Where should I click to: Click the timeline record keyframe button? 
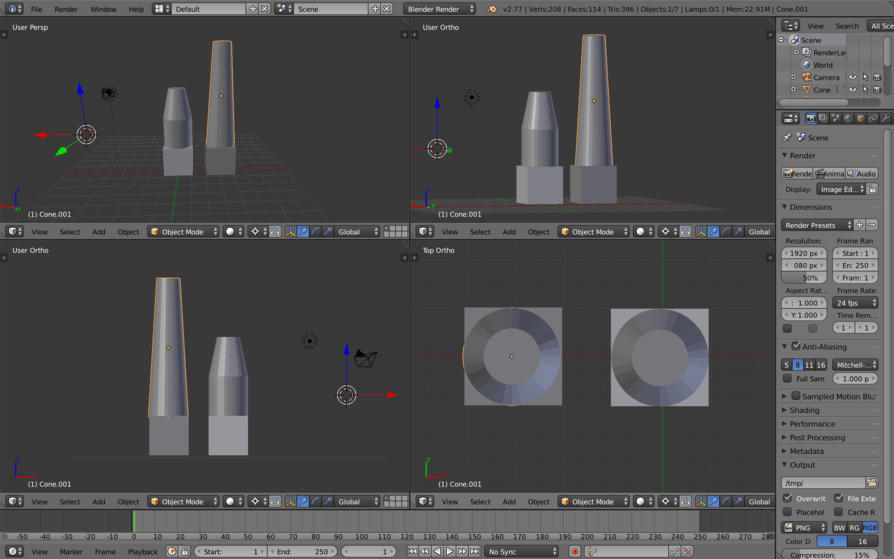click(x=574, y=551)
